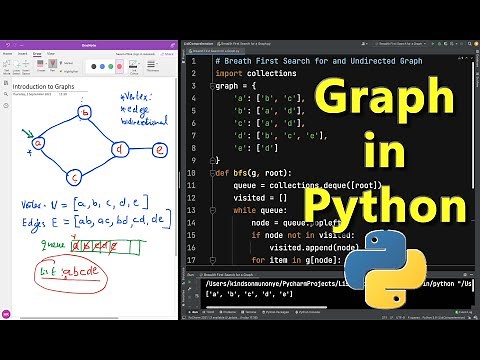Click line number 9 in the gutter
Screen dimensions: 480x360
(x=193, y=160)
